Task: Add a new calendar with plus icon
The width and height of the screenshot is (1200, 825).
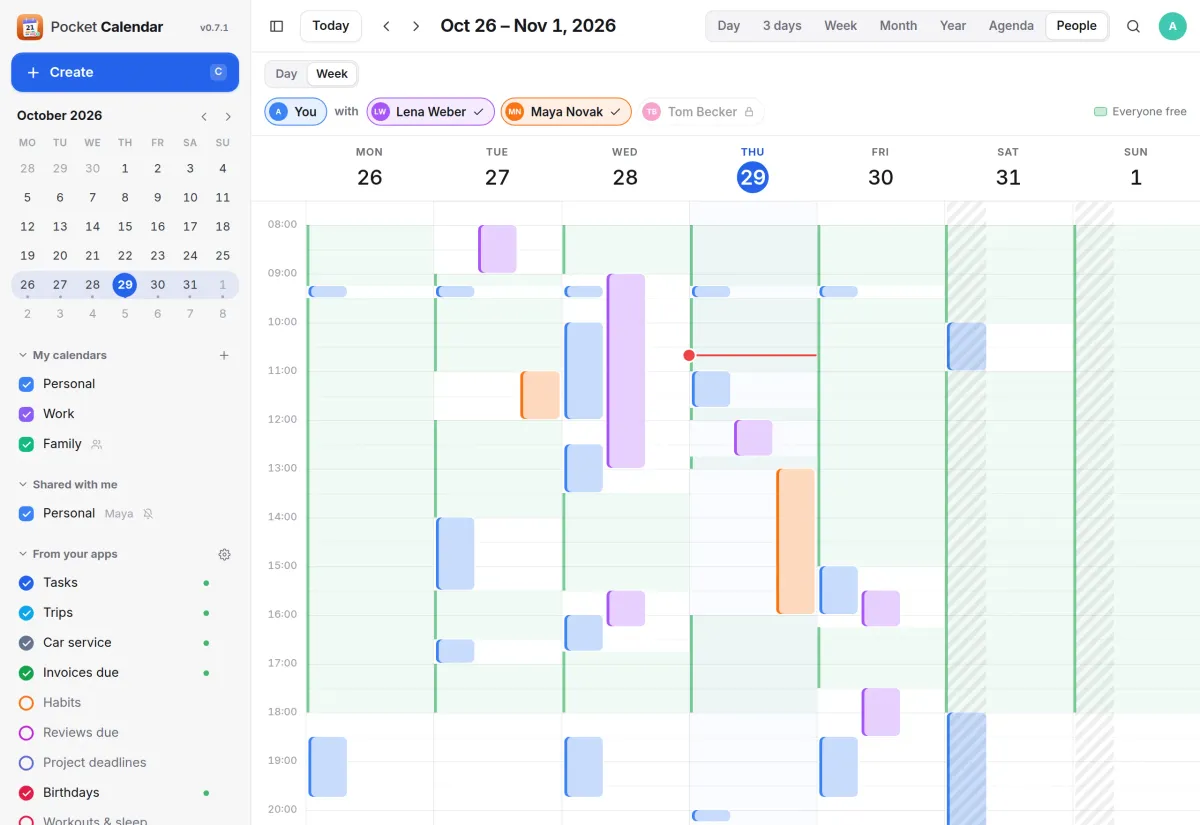Action: pyautogui.click(x=224, y=355)
